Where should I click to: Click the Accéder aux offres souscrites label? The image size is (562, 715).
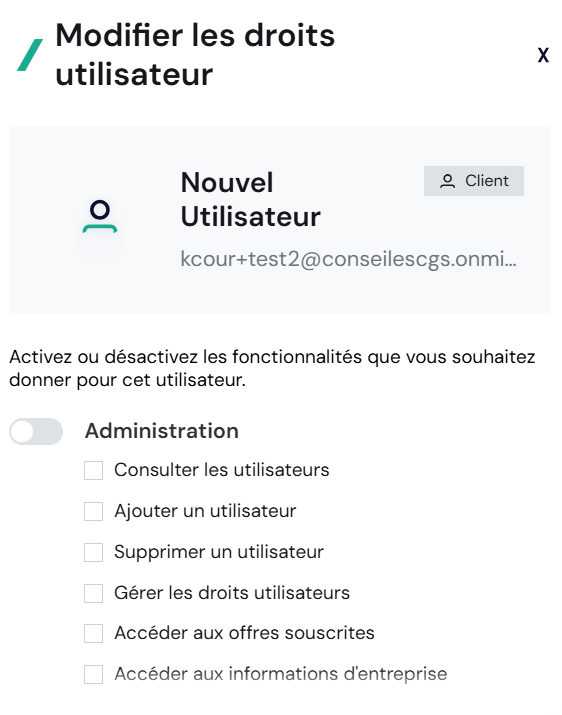[x=244, y=633]
